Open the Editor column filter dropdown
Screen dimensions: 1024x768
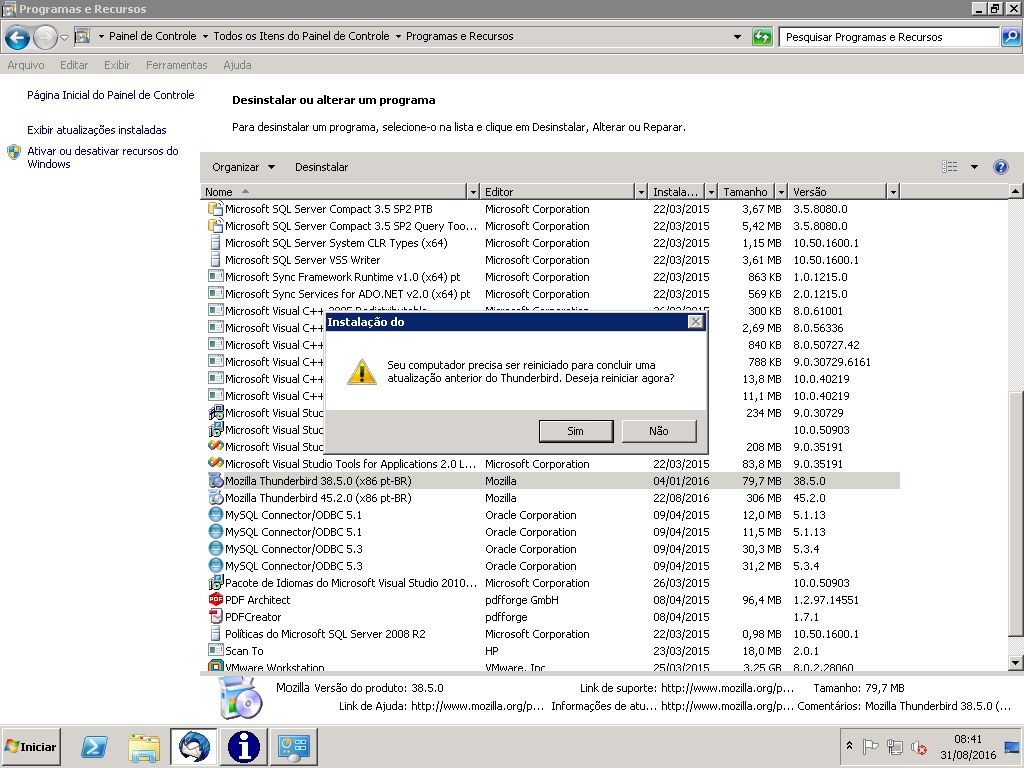641,191
